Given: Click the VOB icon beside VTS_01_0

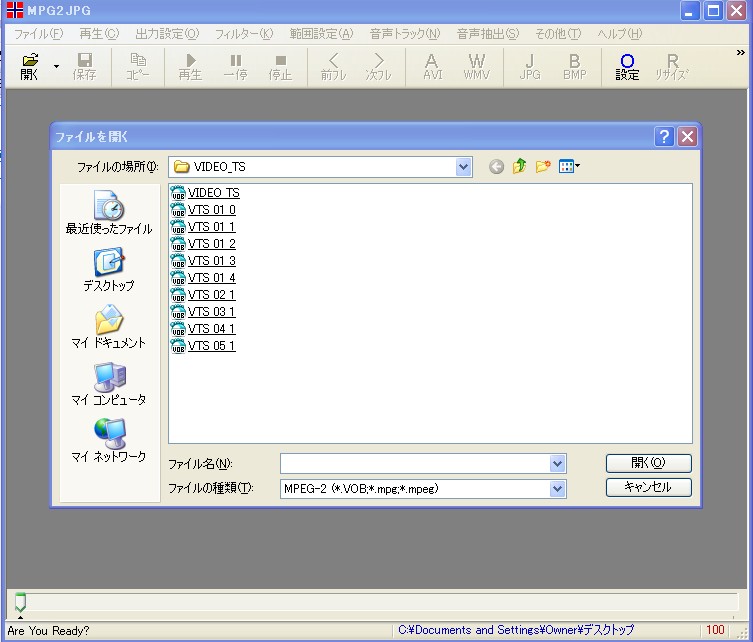Looking at the screenshot, I should pos(178,210).
